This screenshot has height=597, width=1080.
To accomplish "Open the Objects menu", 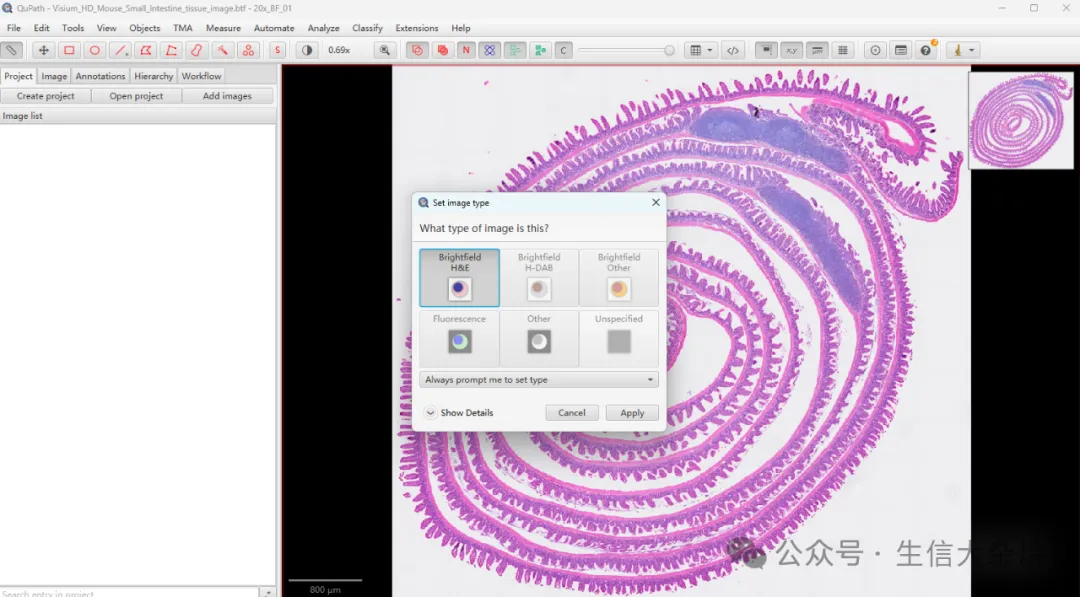I will click(145, 28).
